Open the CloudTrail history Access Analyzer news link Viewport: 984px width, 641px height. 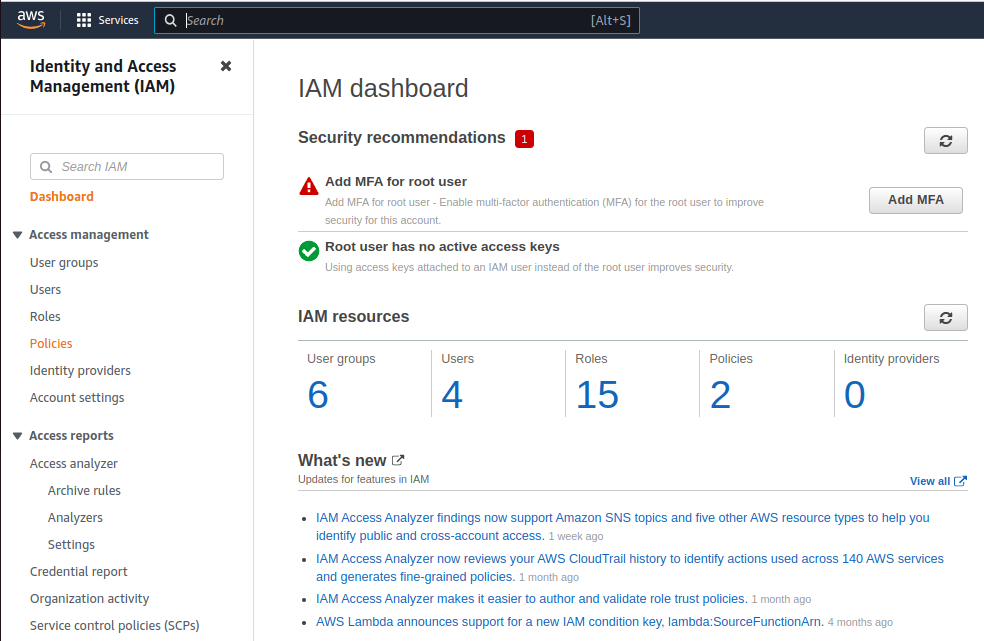pyautogui.click(x=629, y=568)
